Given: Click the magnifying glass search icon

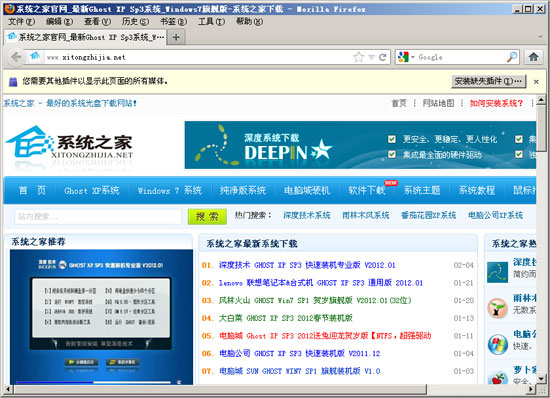Looking at the screenshot, I should [x=512, y=57].
